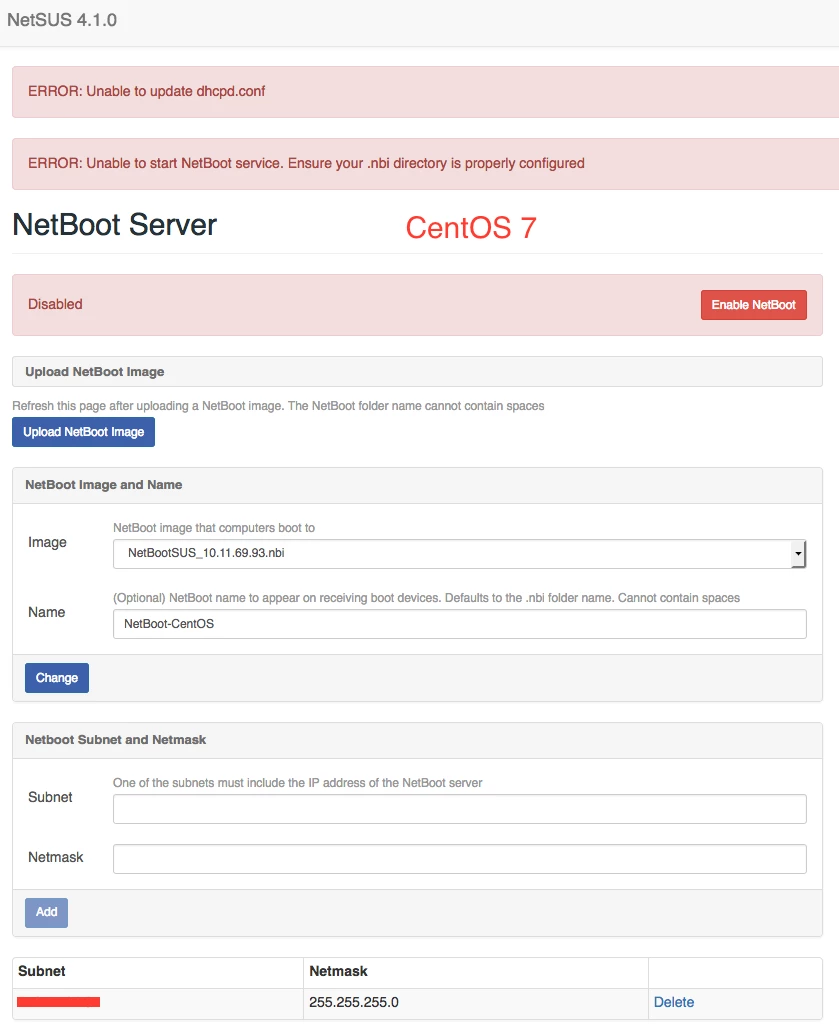839x1035 pixels.
Task: Click the Netboot Subnet and Netmask header
Action: tap(116, 739)
